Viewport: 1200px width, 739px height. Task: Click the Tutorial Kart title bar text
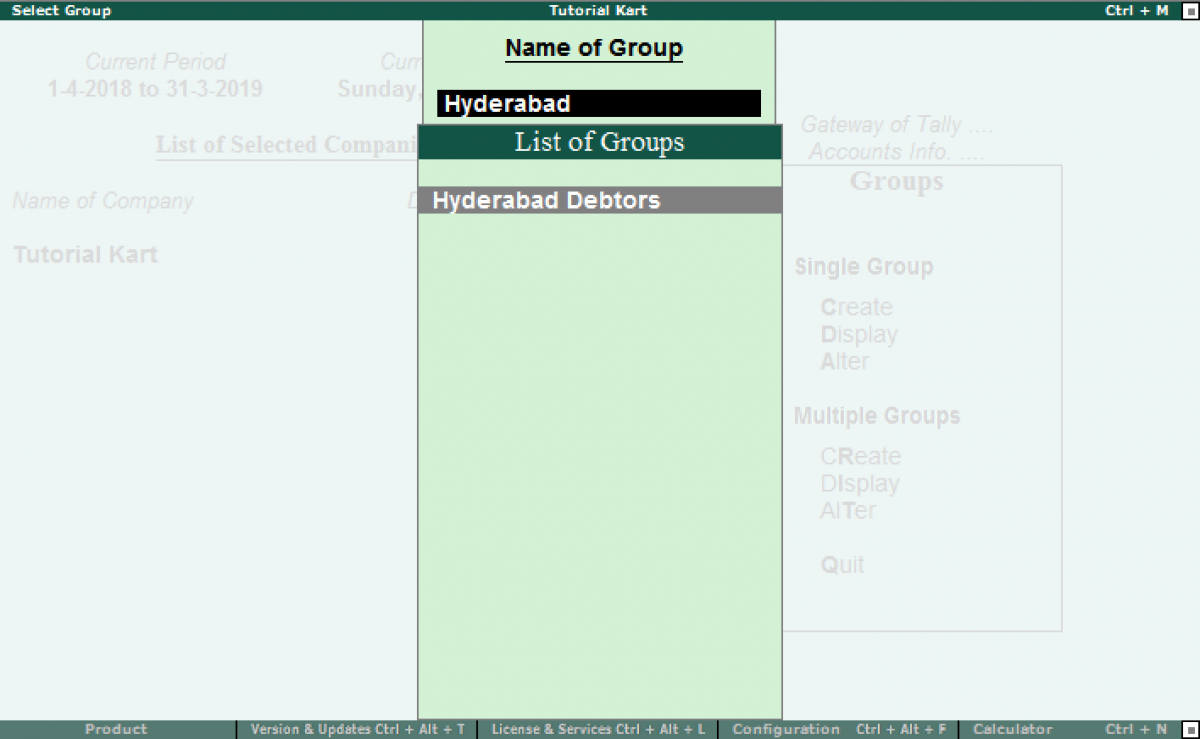point(598,11)
